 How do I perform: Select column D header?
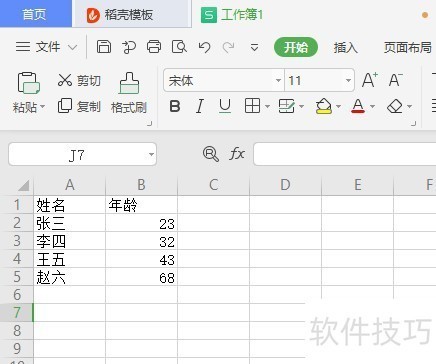286,185
